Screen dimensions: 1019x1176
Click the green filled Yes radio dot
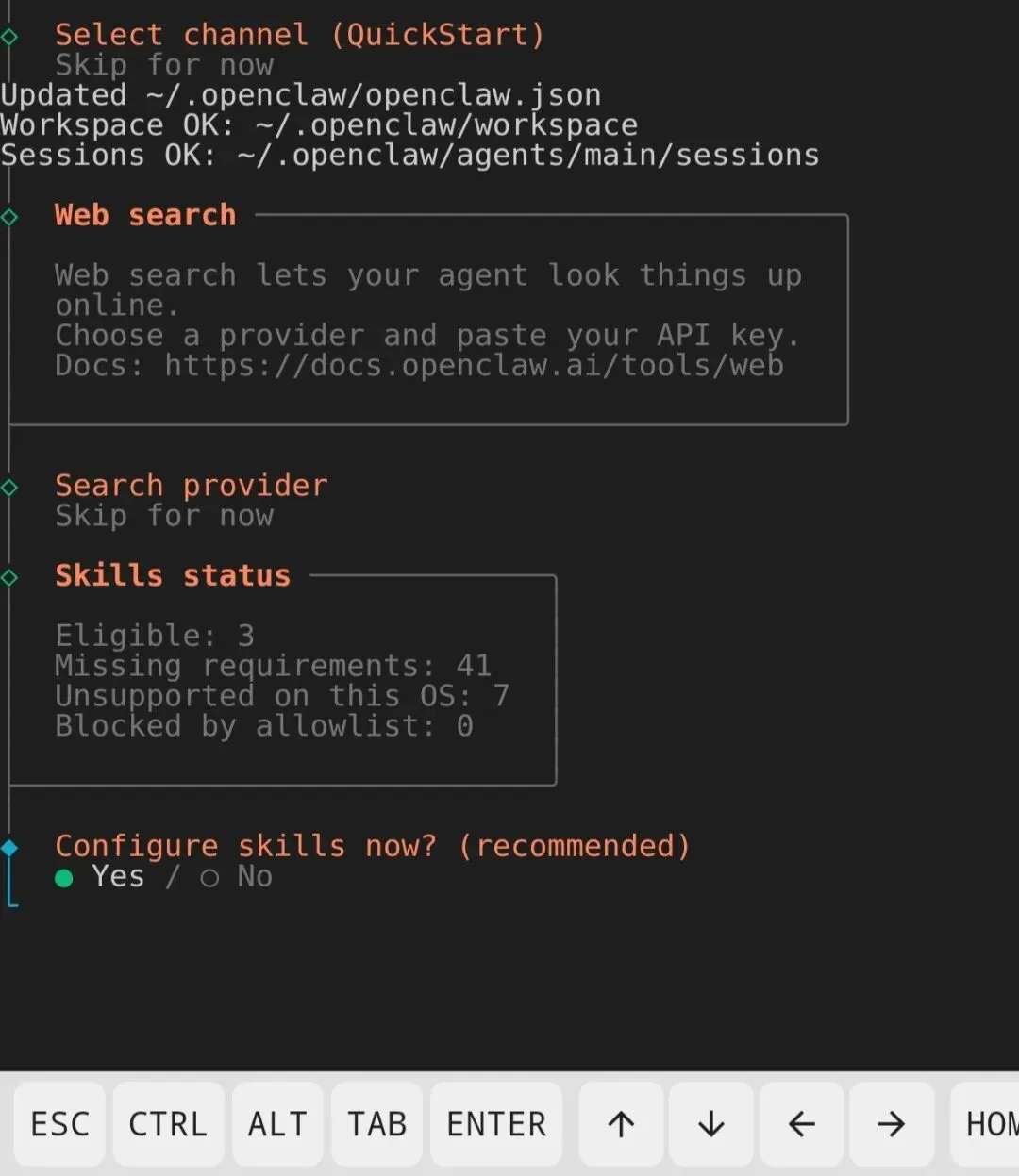64,878
